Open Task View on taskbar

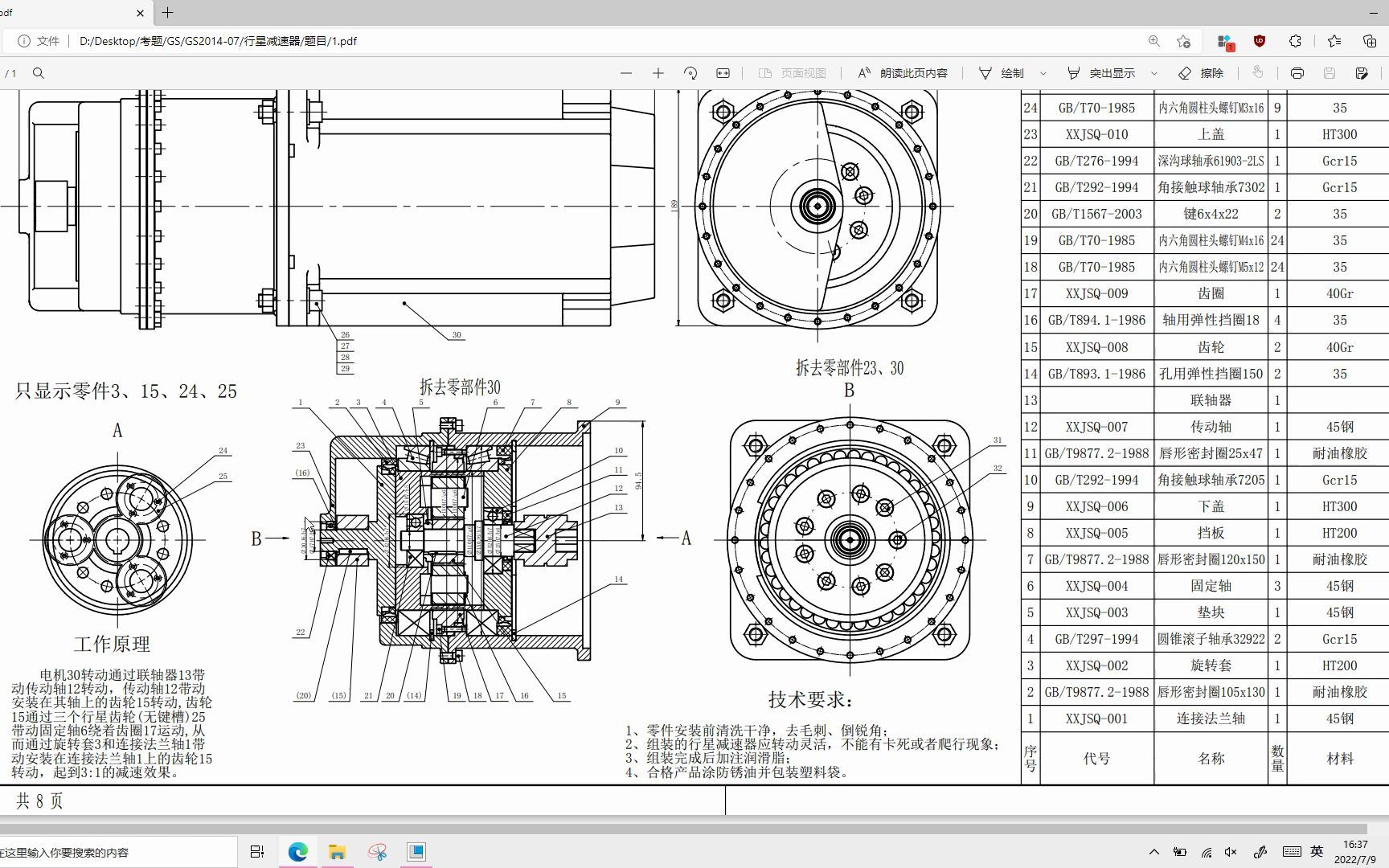pos(257,852)
